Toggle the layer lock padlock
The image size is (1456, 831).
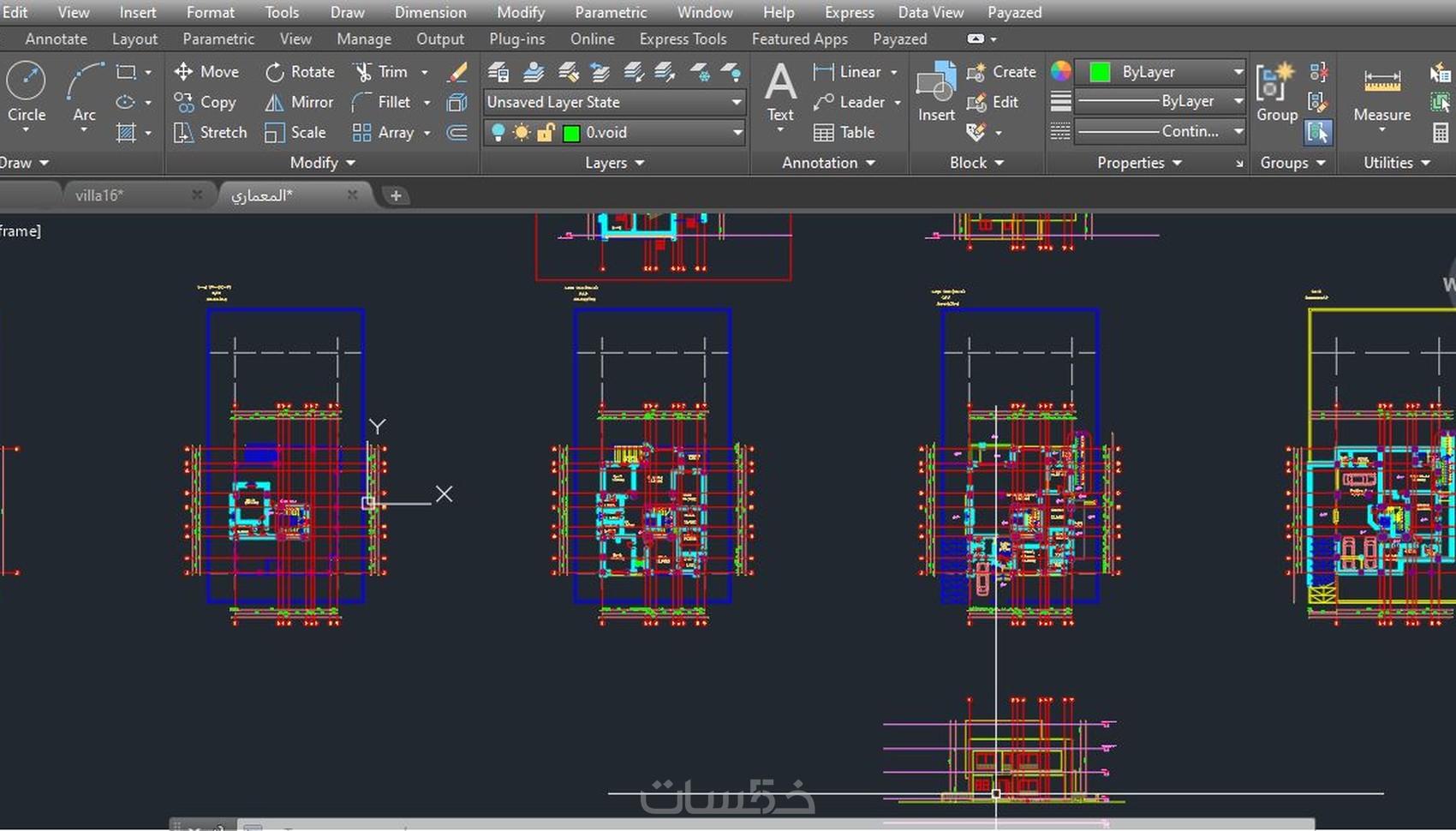[545, 133]
